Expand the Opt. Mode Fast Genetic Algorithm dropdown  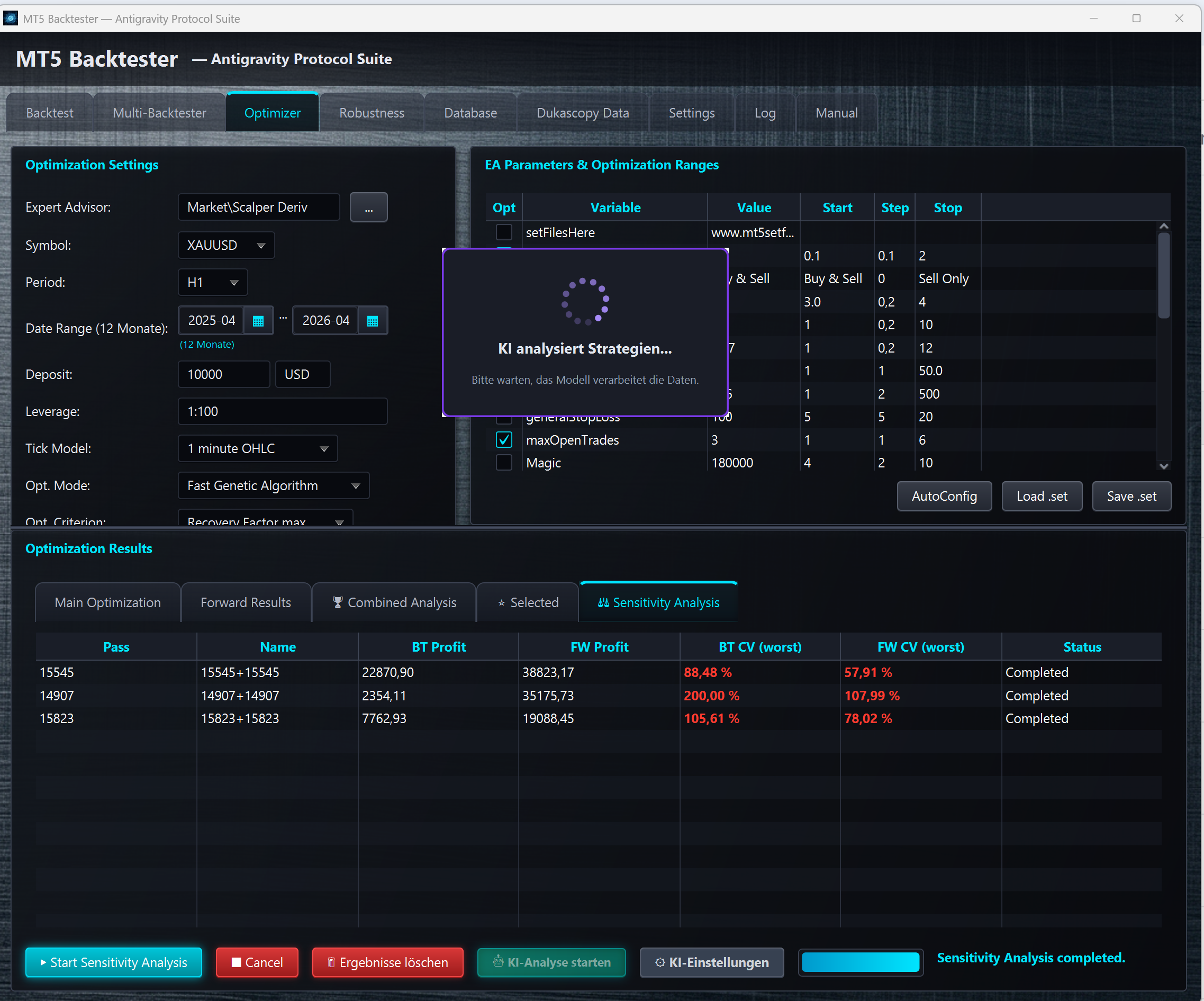274,485
